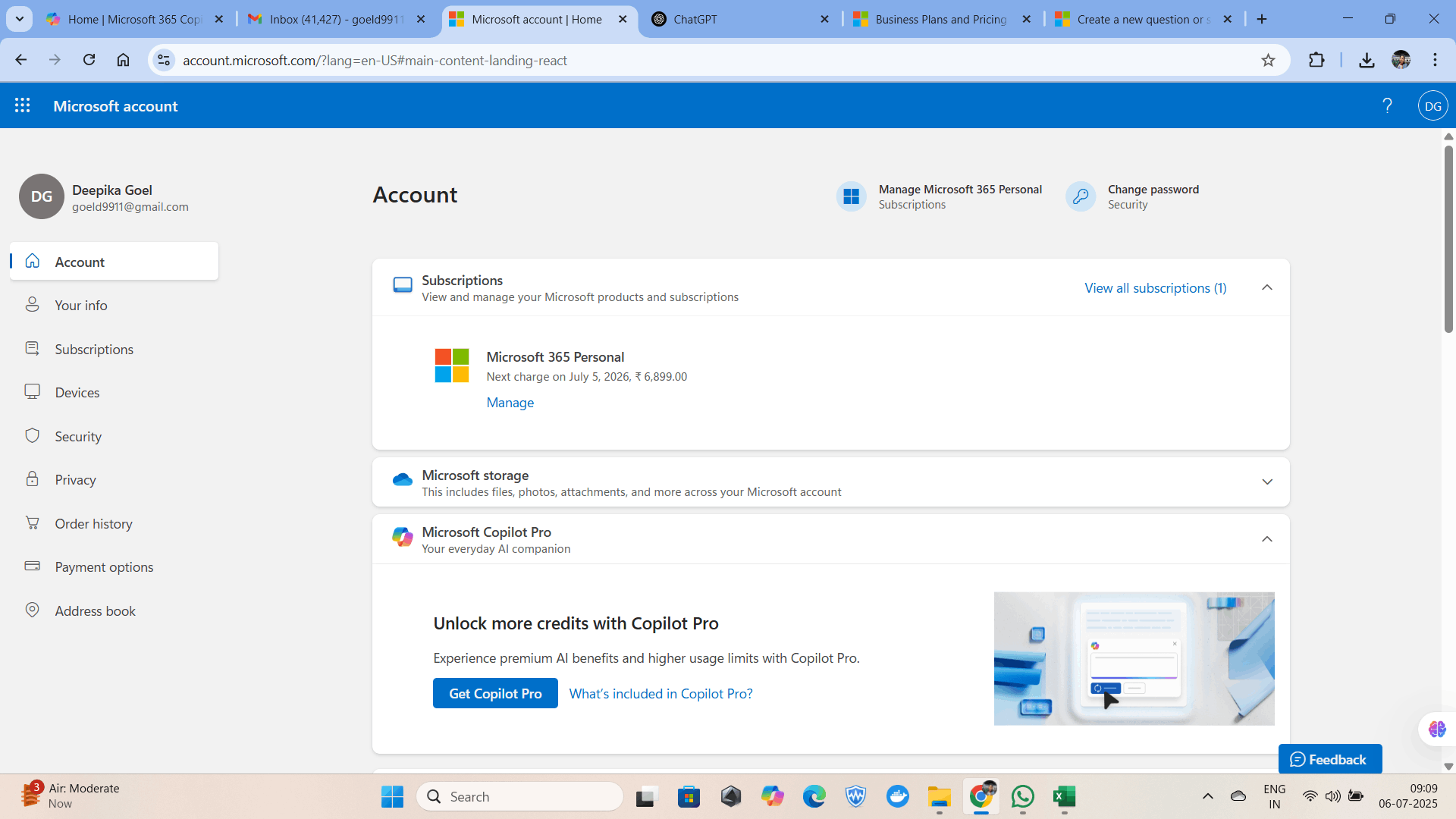The height and width of the screenshot is (819, 1456).
Task: Open the taskbar clock and date
Action: tap(1407, 796)
